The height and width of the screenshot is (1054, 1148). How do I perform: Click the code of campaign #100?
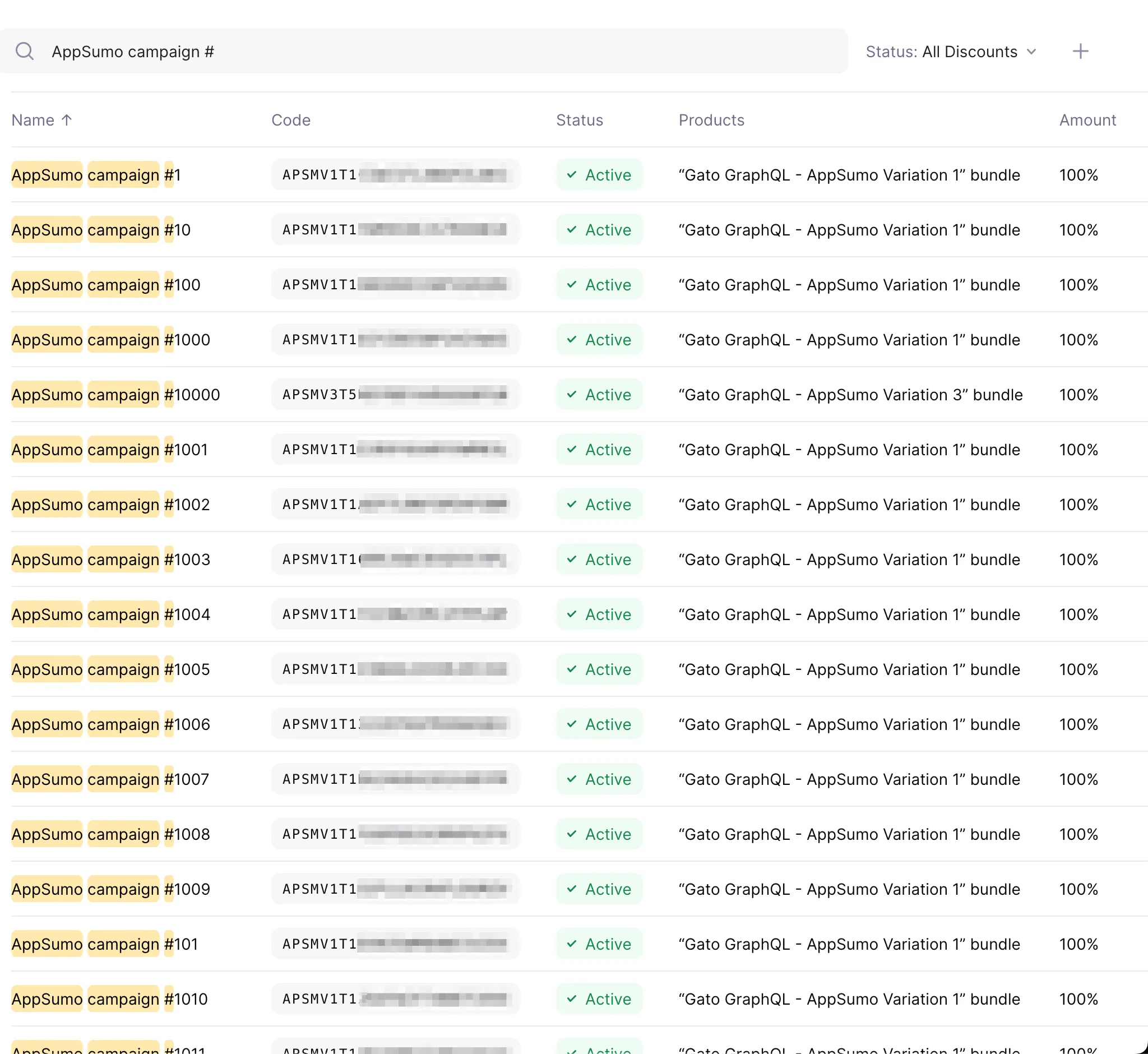tap(395, 285)
